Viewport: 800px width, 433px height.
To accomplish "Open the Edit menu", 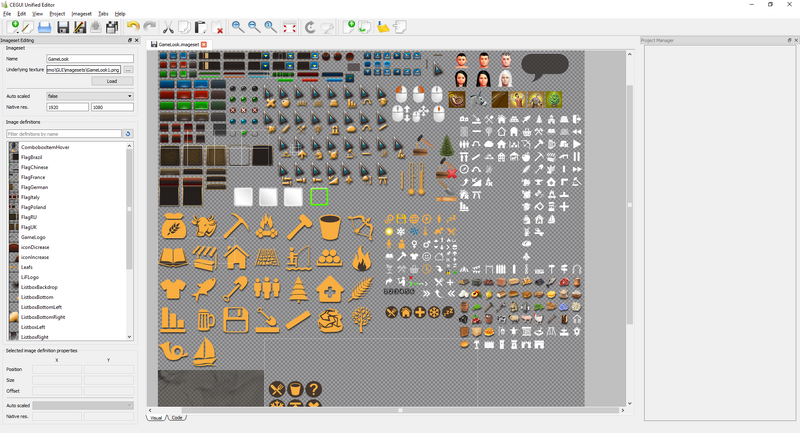I will pyautogui.click(x=21, y=14).
